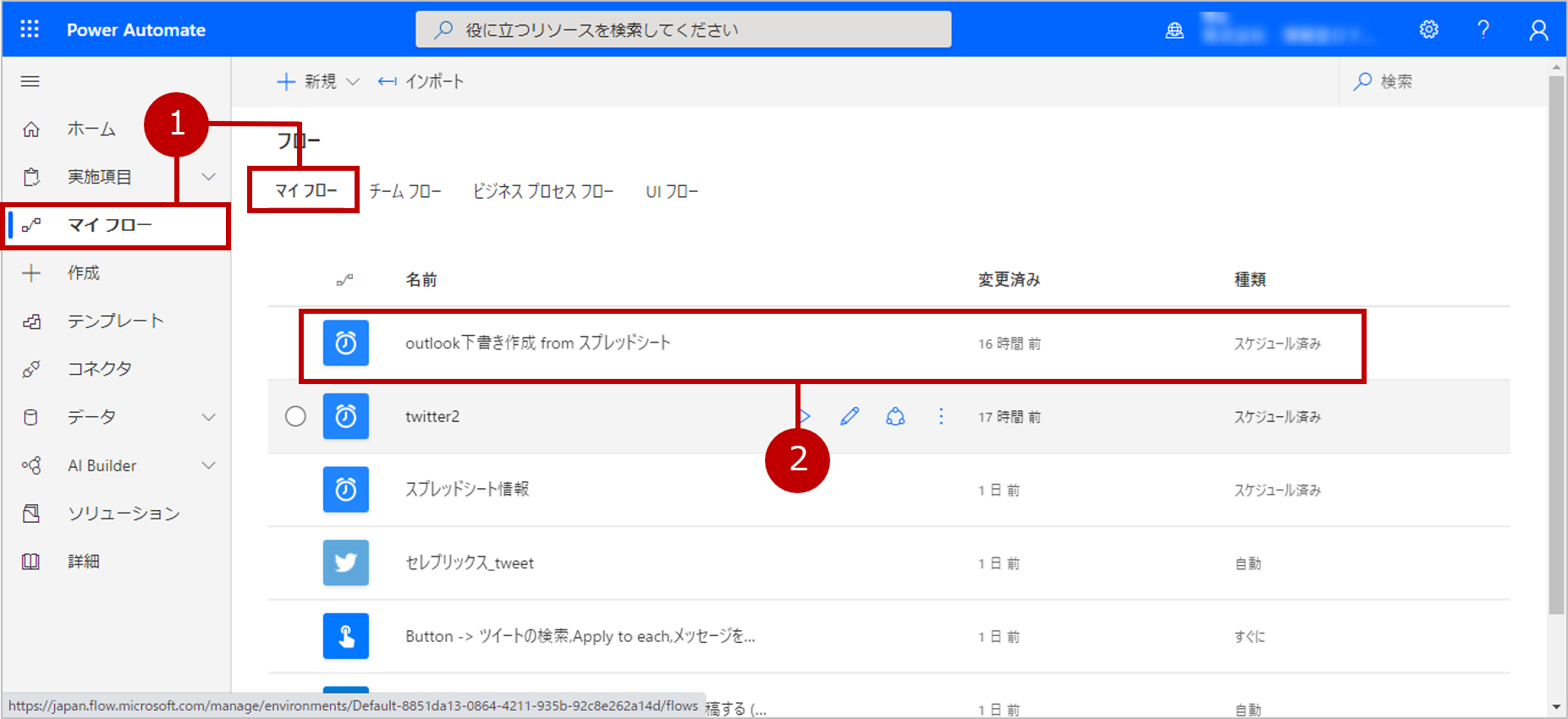Switch to the チーム フロー tab
This screenshot has height=719, width=1568.
click(405, 191)
